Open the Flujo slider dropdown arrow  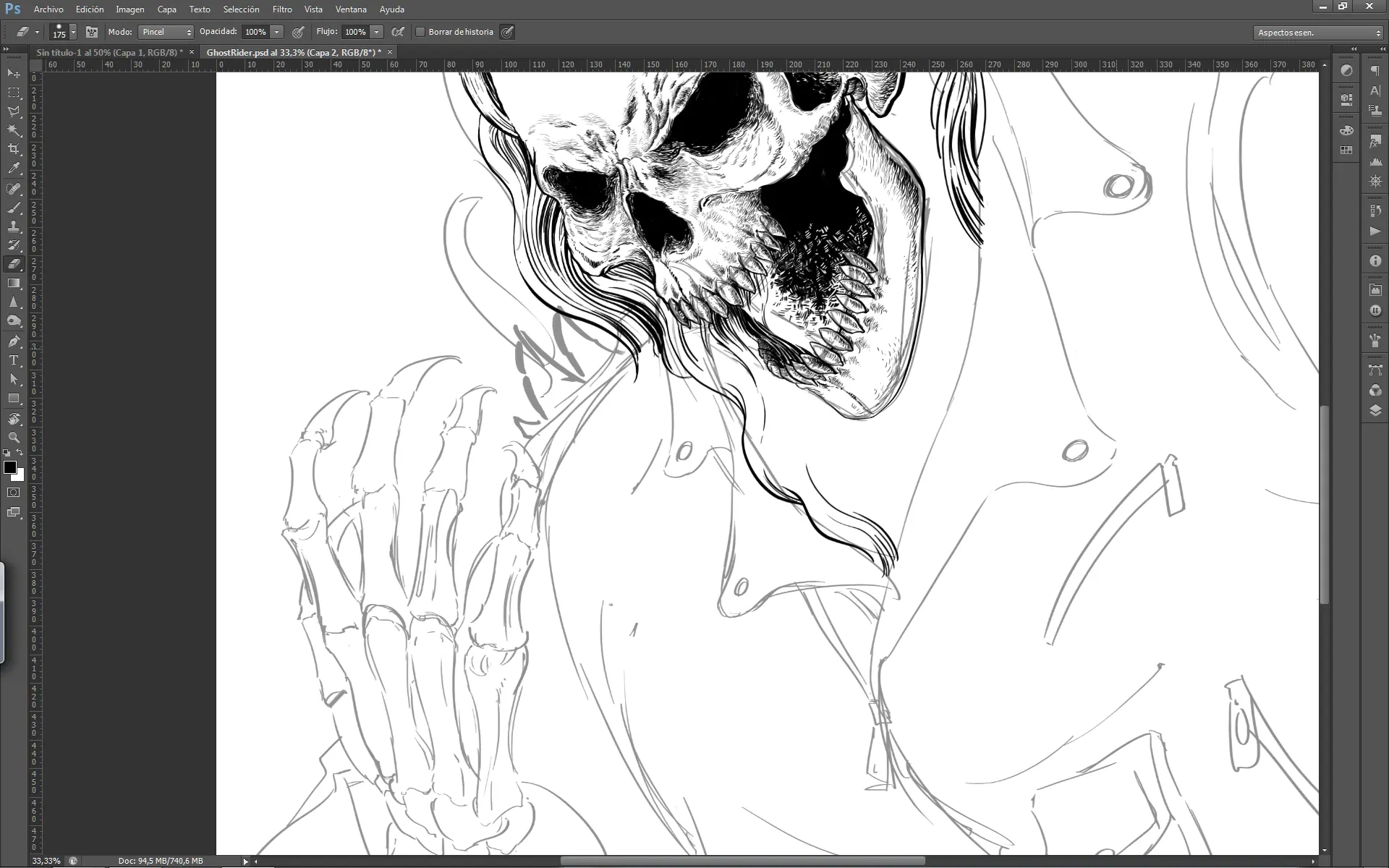tap(376, 32)
